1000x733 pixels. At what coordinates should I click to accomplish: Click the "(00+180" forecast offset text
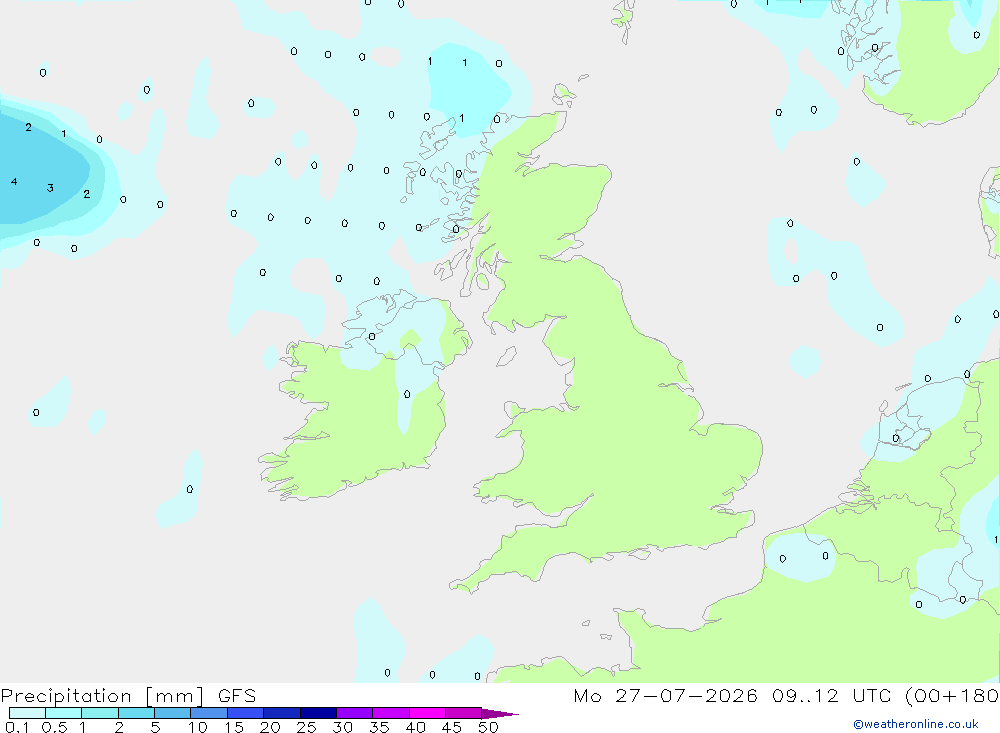[952, 696]
